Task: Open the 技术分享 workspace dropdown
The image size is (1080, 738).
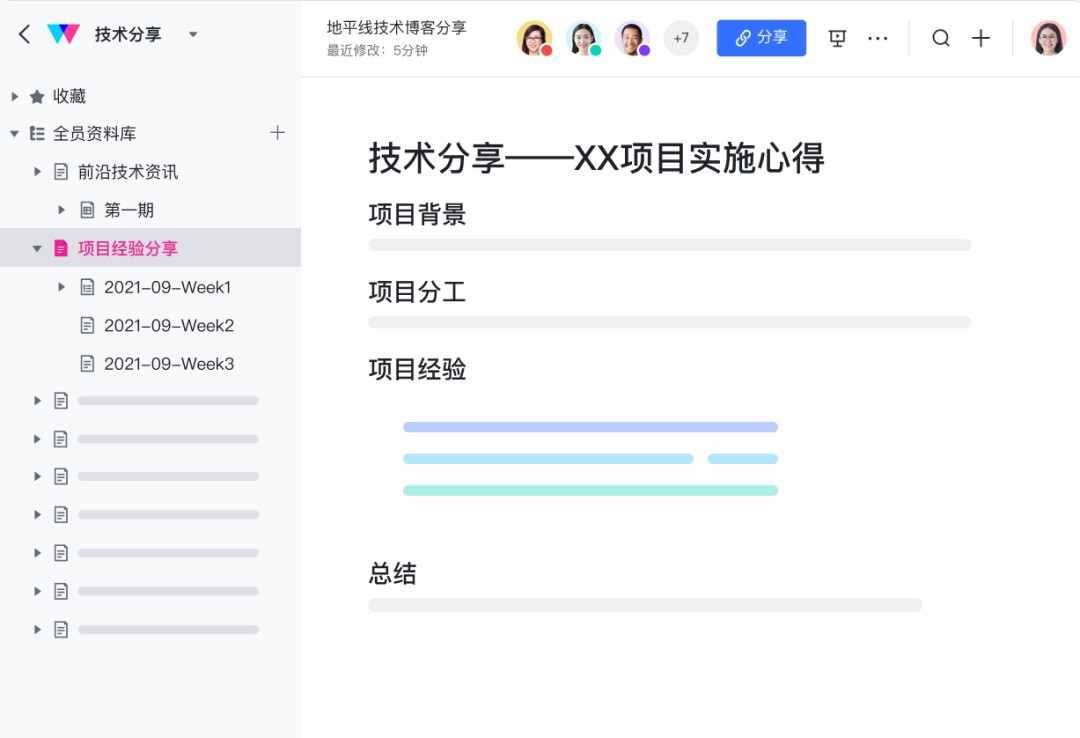Action: 193,35
